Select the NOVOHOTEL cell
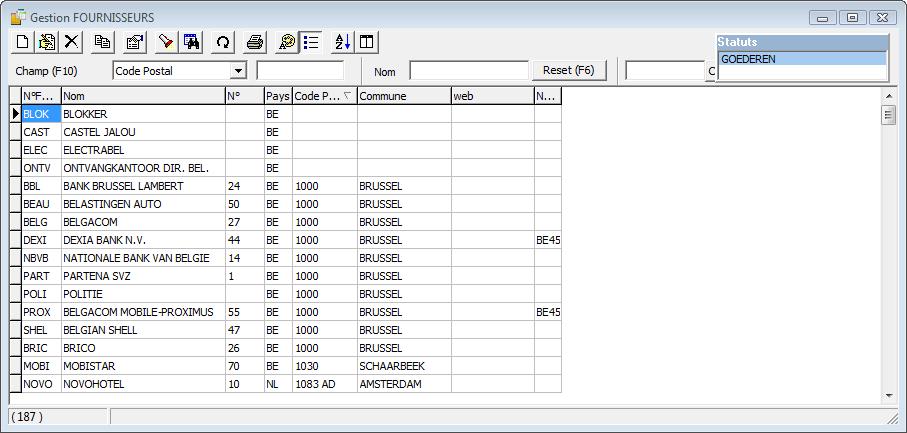Image resolution: width=907 pixels, height=433 pixels. tap(143, 384)
